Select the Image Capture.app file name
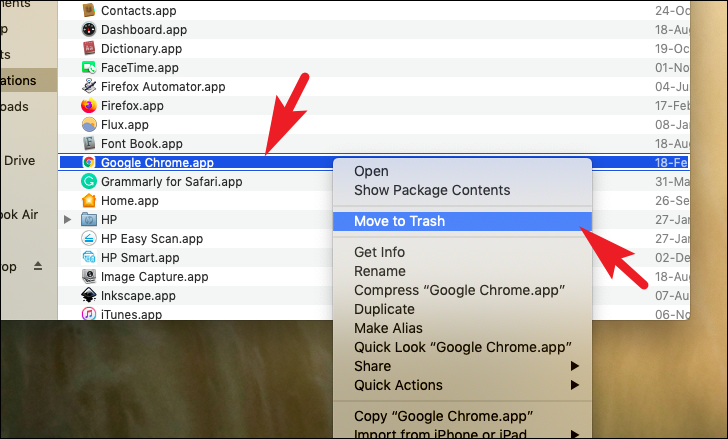This screenshot has width=728, height=439. [155, 277]
